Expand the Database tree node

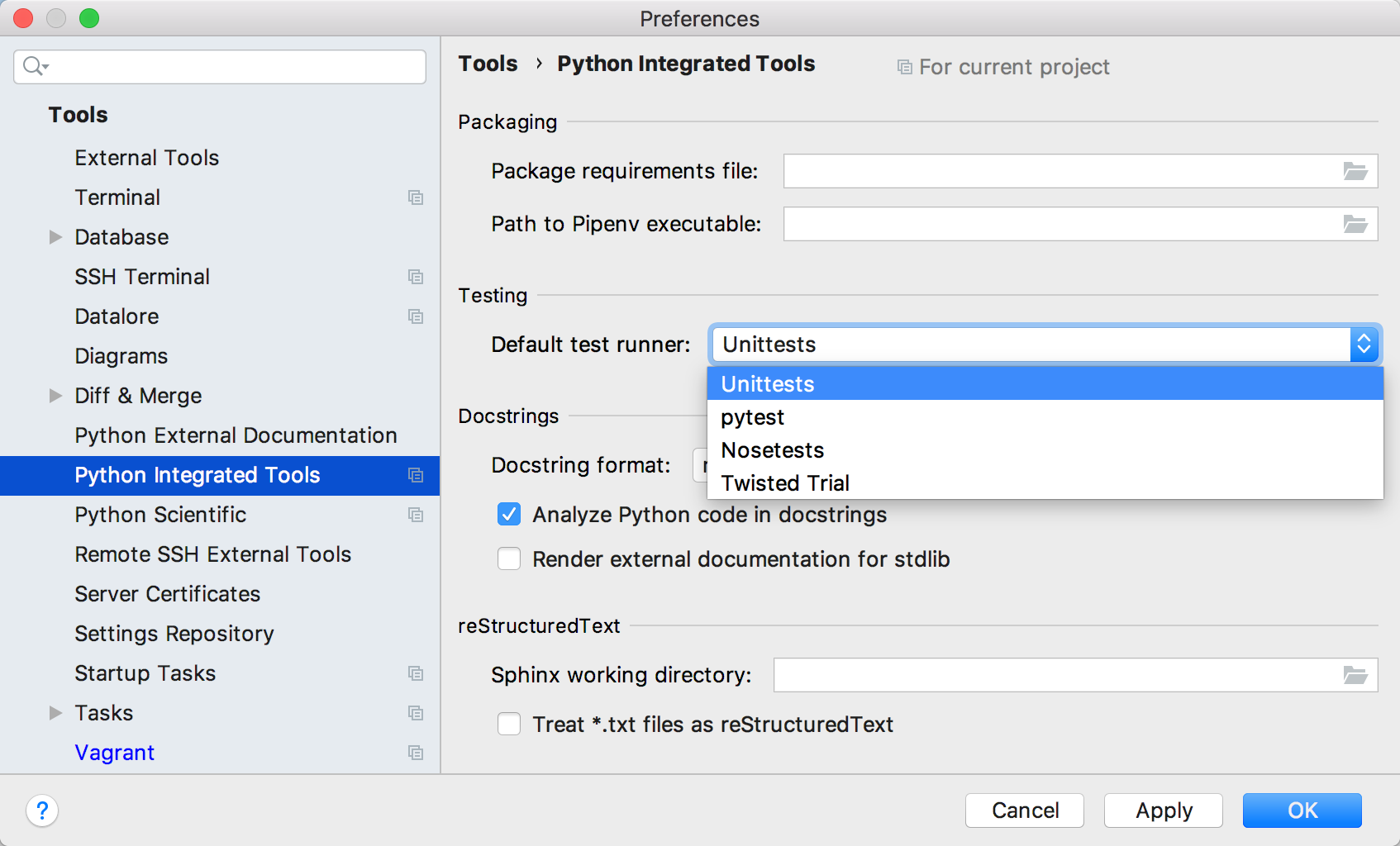[55, 237]
